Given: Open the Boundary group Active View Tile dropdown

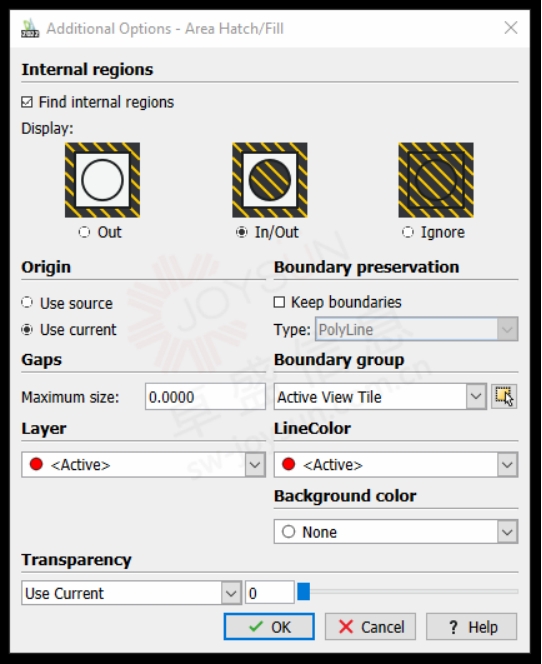Looking at the screenshot, I should [x=380, y=396].
